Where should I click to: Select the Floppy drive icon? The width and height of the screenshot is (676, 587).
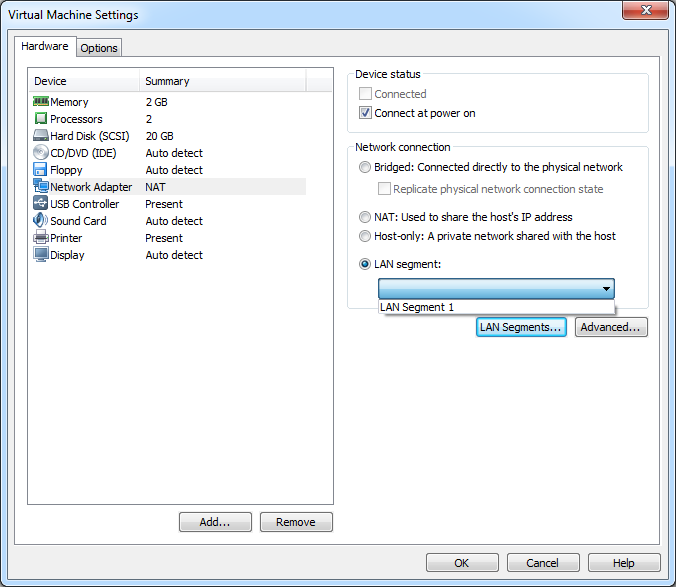tap(41, 170)
